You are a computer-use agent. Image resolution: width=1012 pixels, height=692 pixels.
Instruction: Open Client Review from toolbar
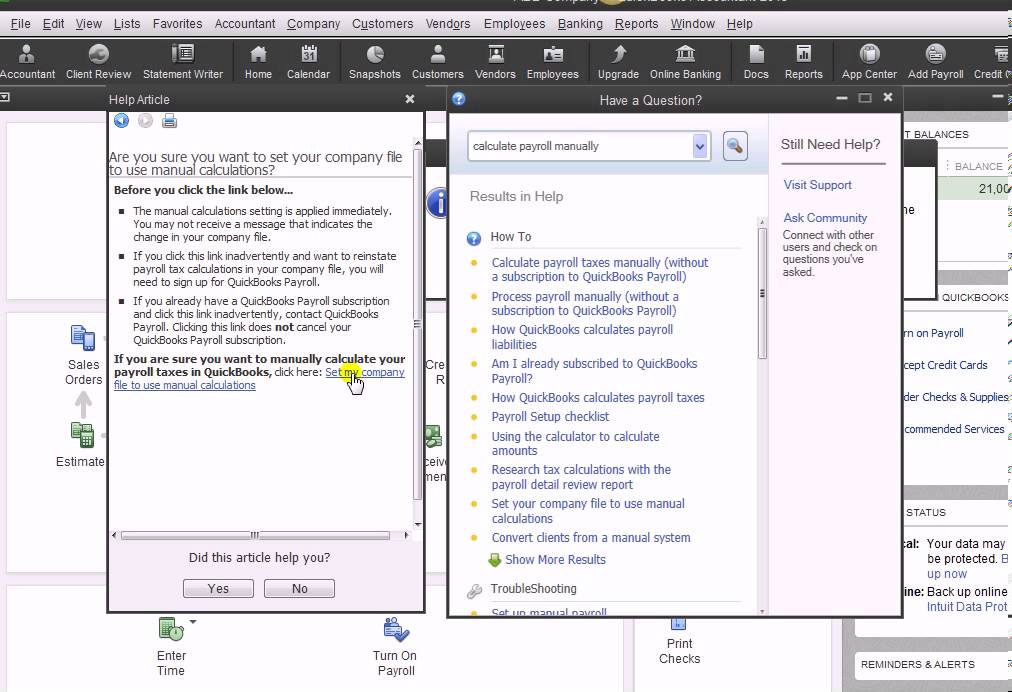(98, 62)
